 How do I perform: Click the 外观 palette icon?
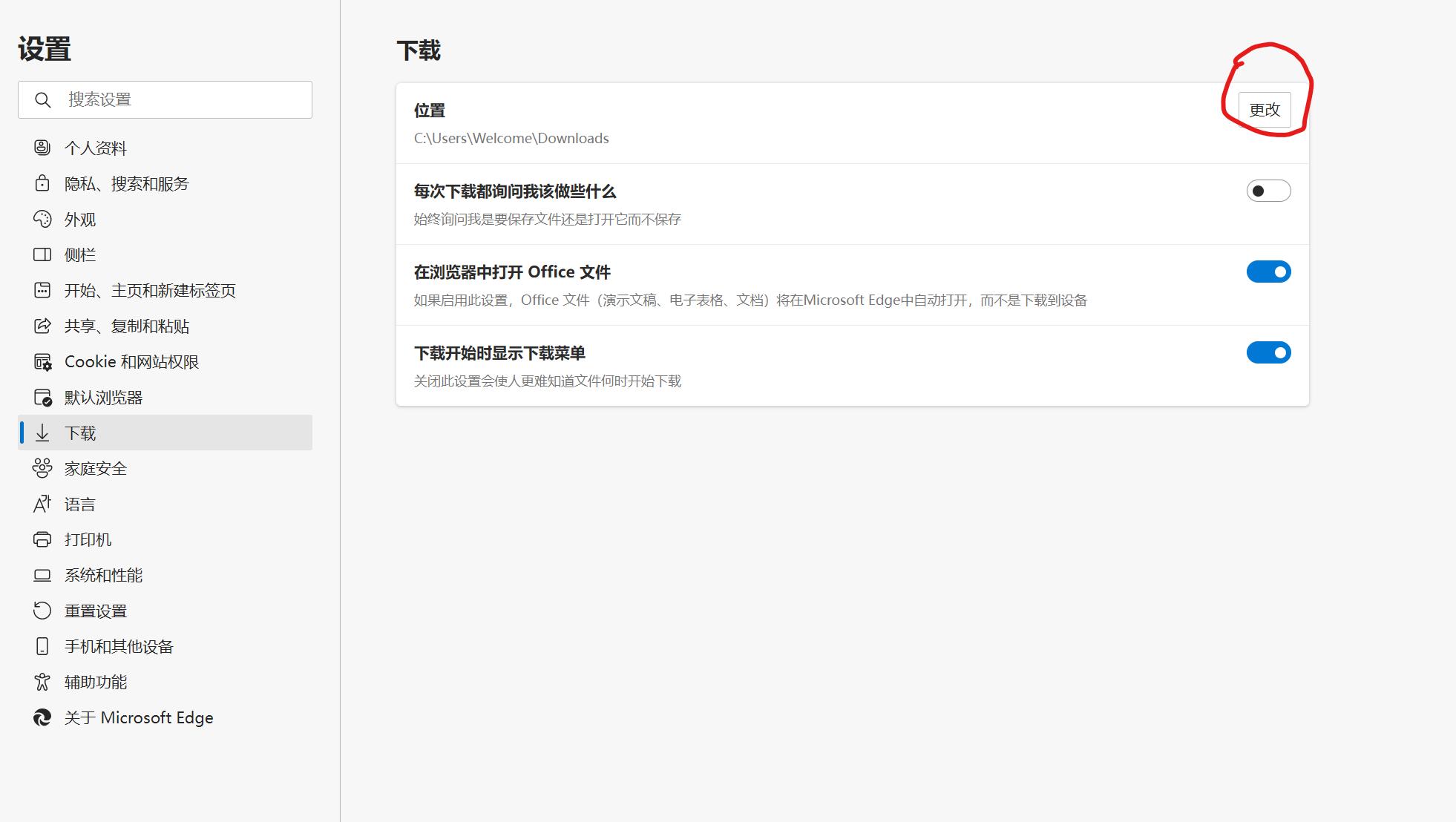coord(42,219)
